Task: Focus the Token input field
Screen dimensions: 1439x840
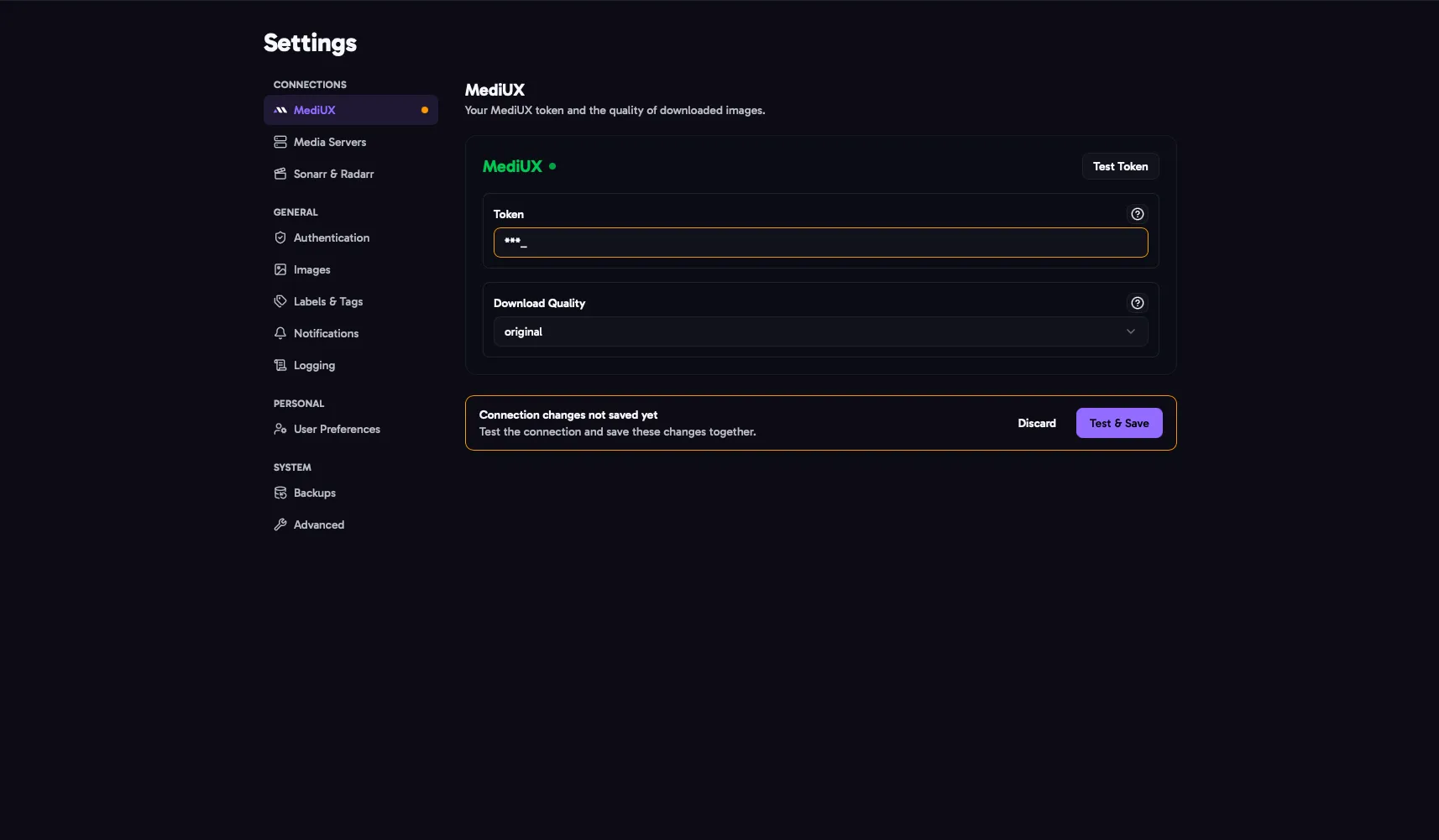Action: click(820, 243)
